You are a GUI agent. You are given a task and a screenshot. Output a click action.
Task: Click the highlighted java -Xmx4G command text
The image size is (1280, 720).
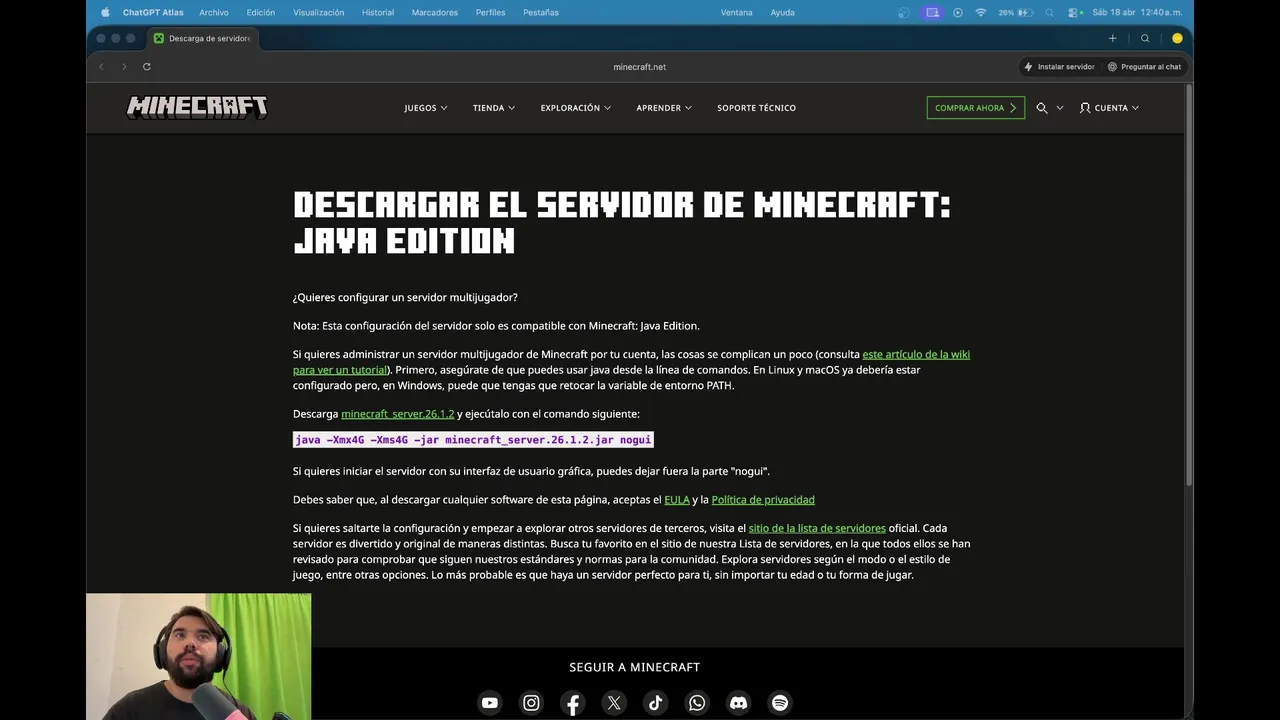(x=473, y=440)
